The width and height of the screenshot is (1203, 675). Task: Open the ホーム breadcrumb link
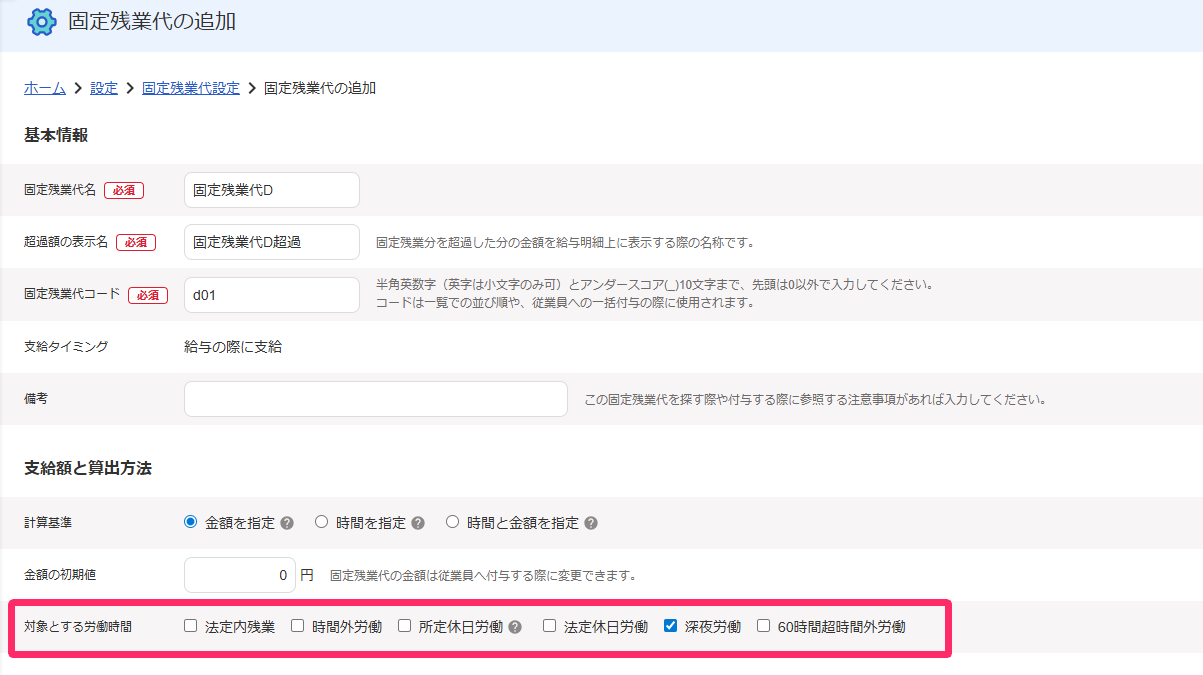point(45,88)
